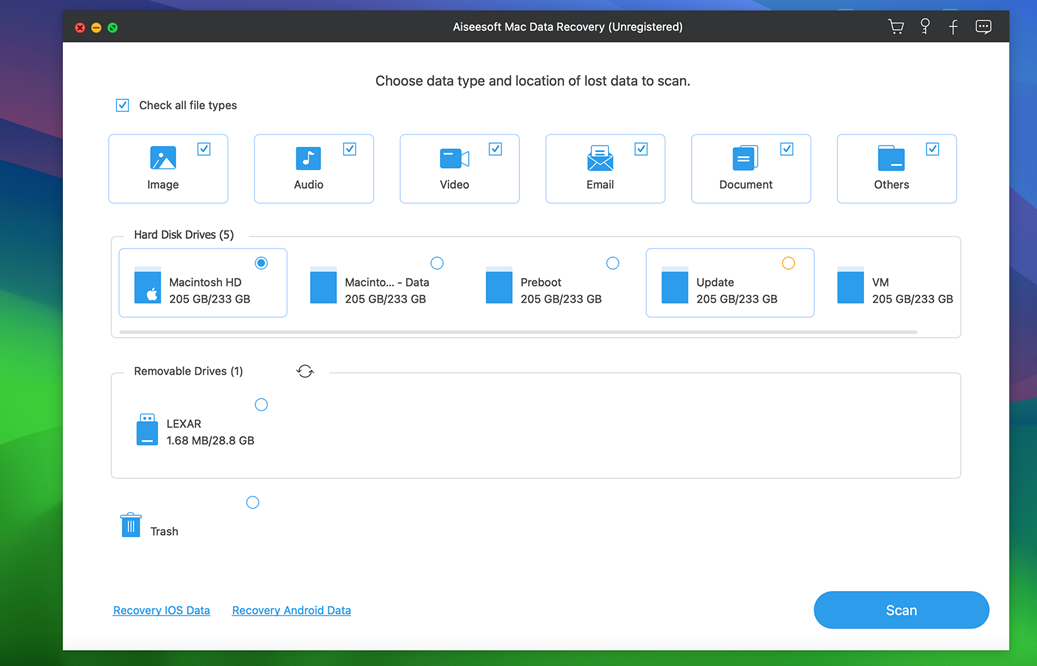The width and height of the screenshot is (1037, 666).
Task: Click the Email envelope icon
Action: (600, 158)
